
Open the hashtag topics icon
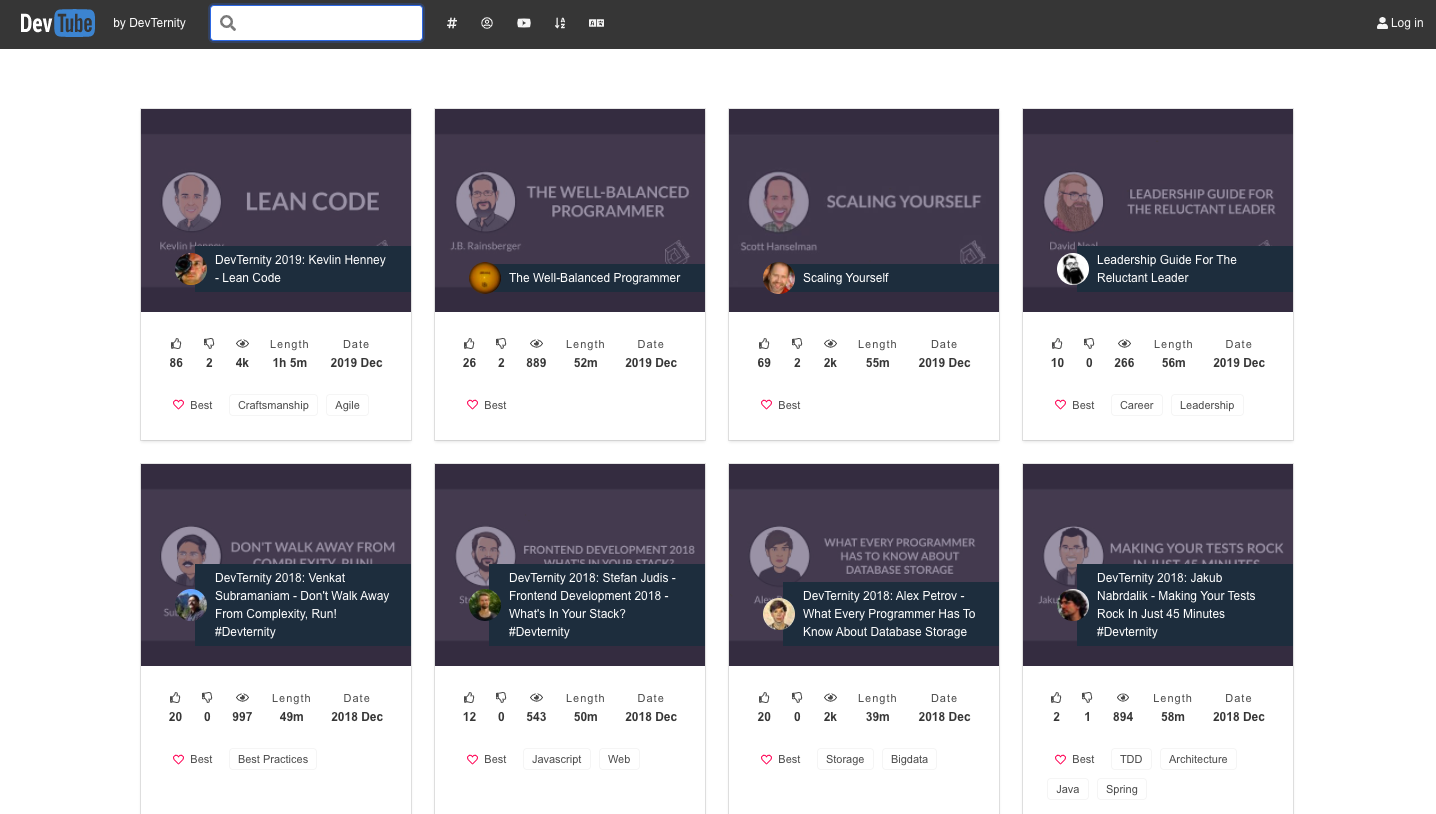[452, 23]
